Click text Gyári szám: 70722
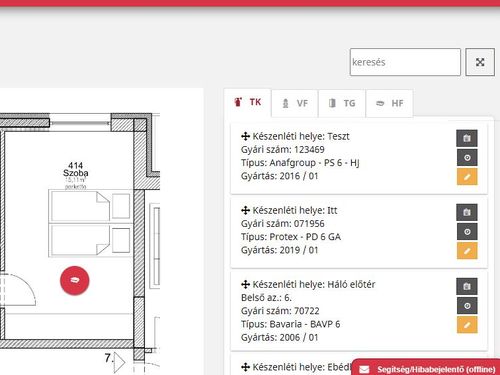 [280, 311]
